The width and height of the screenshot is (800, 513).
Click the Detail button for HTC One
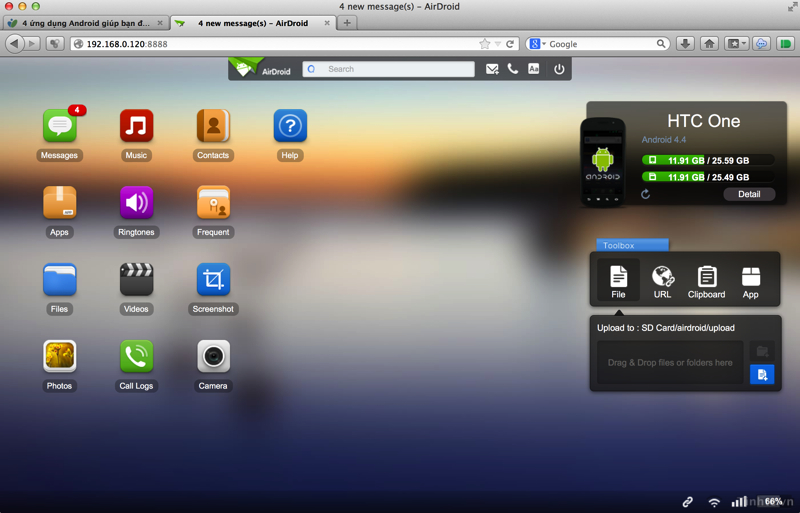pyautogui.click(x=749, y=194)
